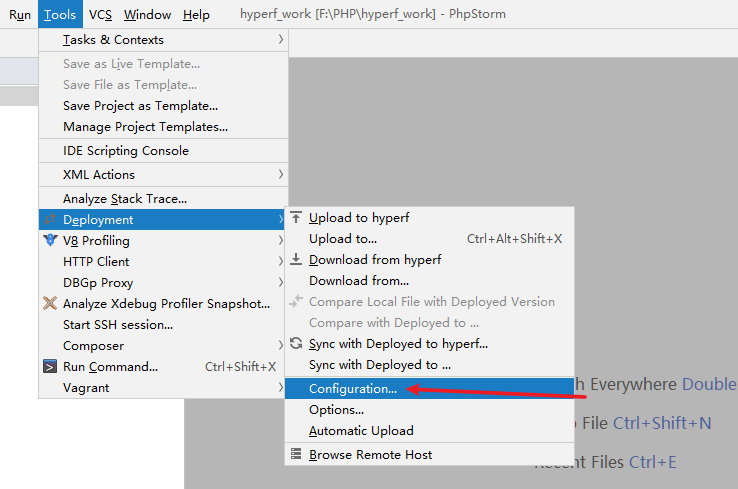Click the Ctrl+Shift+X shortcut text

pos(241,367)
